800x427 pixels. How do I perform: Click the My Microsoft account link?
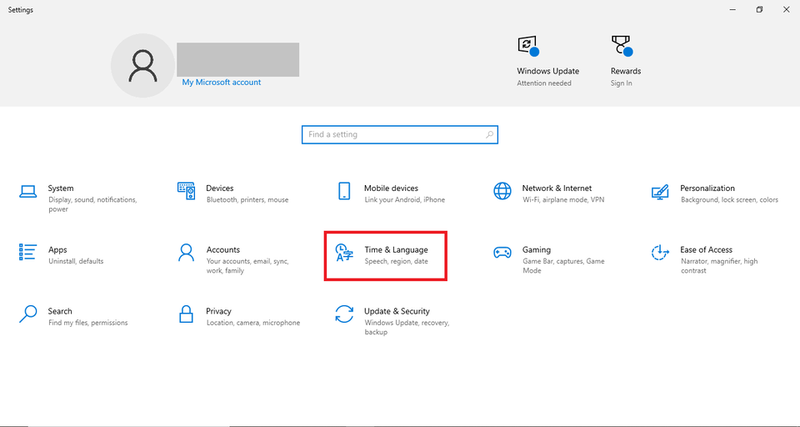tap(221, 83)
